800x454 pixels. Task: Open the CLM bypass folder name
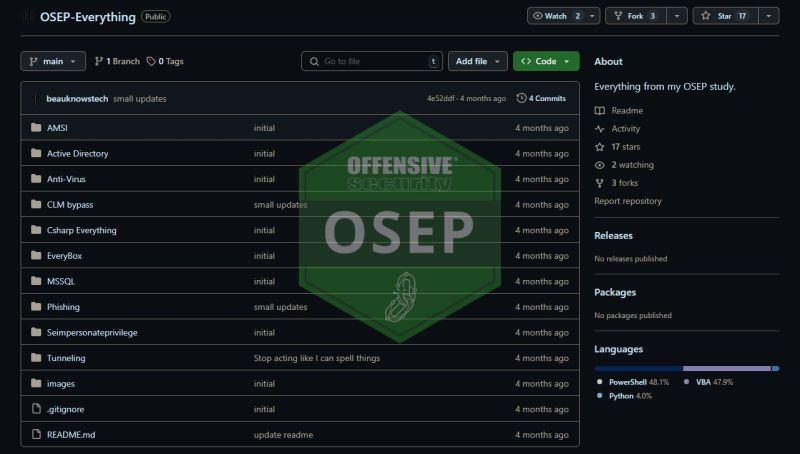(x=70, y=205)
